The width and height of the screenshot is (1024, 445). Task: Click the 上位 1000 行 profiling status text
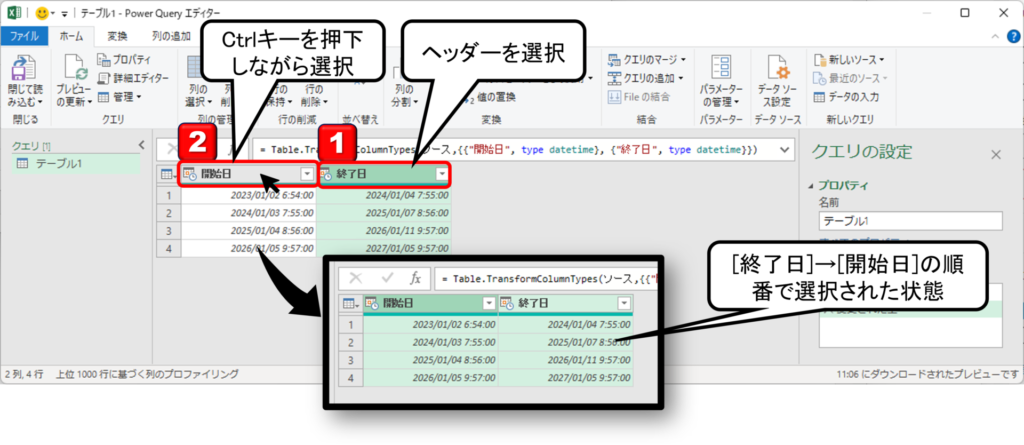click(x=148, y=374)
